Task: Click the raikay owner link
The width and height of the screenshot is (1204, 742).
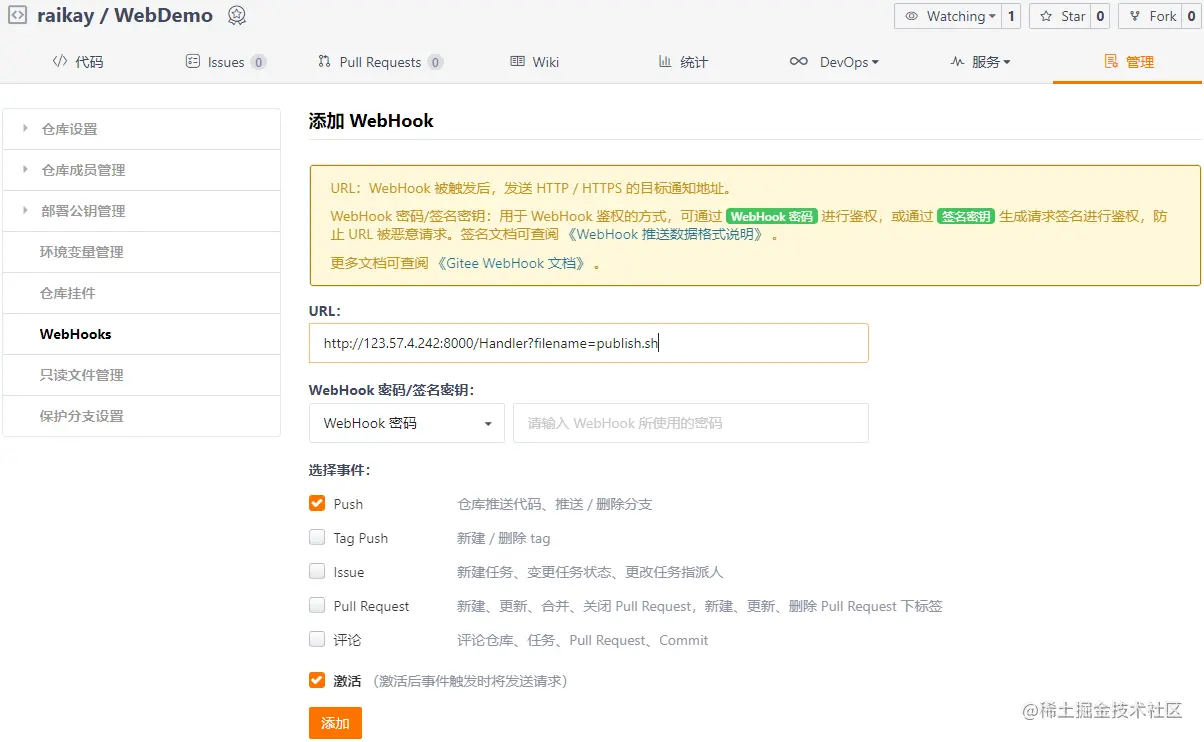Action: (x=66, y=15)
